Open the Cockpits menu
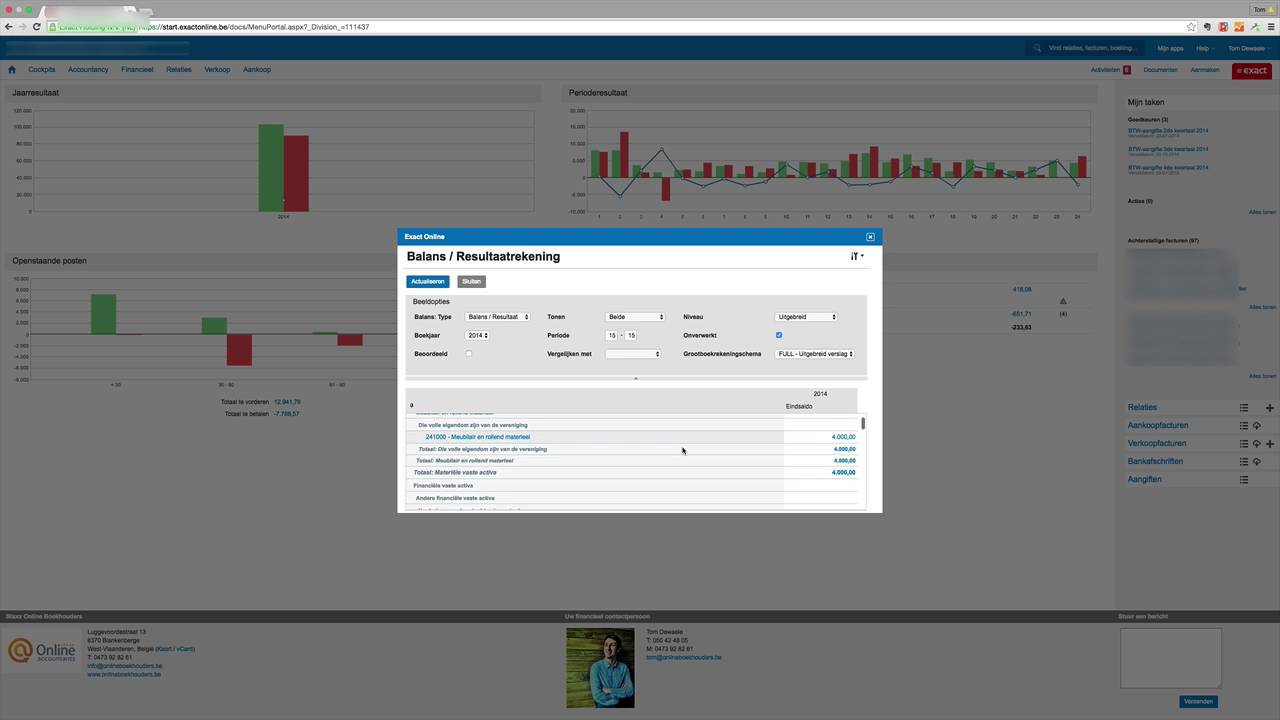Image resolution: width=1280 pixels, height=720 pixels. 42,70
